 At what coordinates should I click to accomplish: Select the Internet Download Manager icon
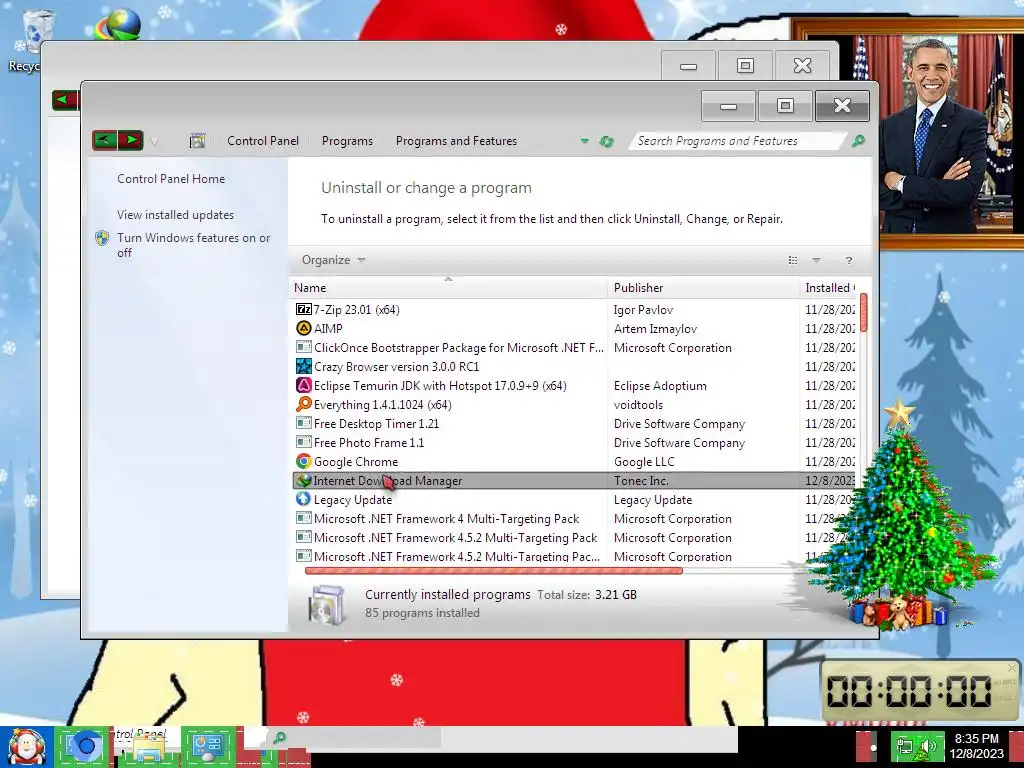(302, 481)
